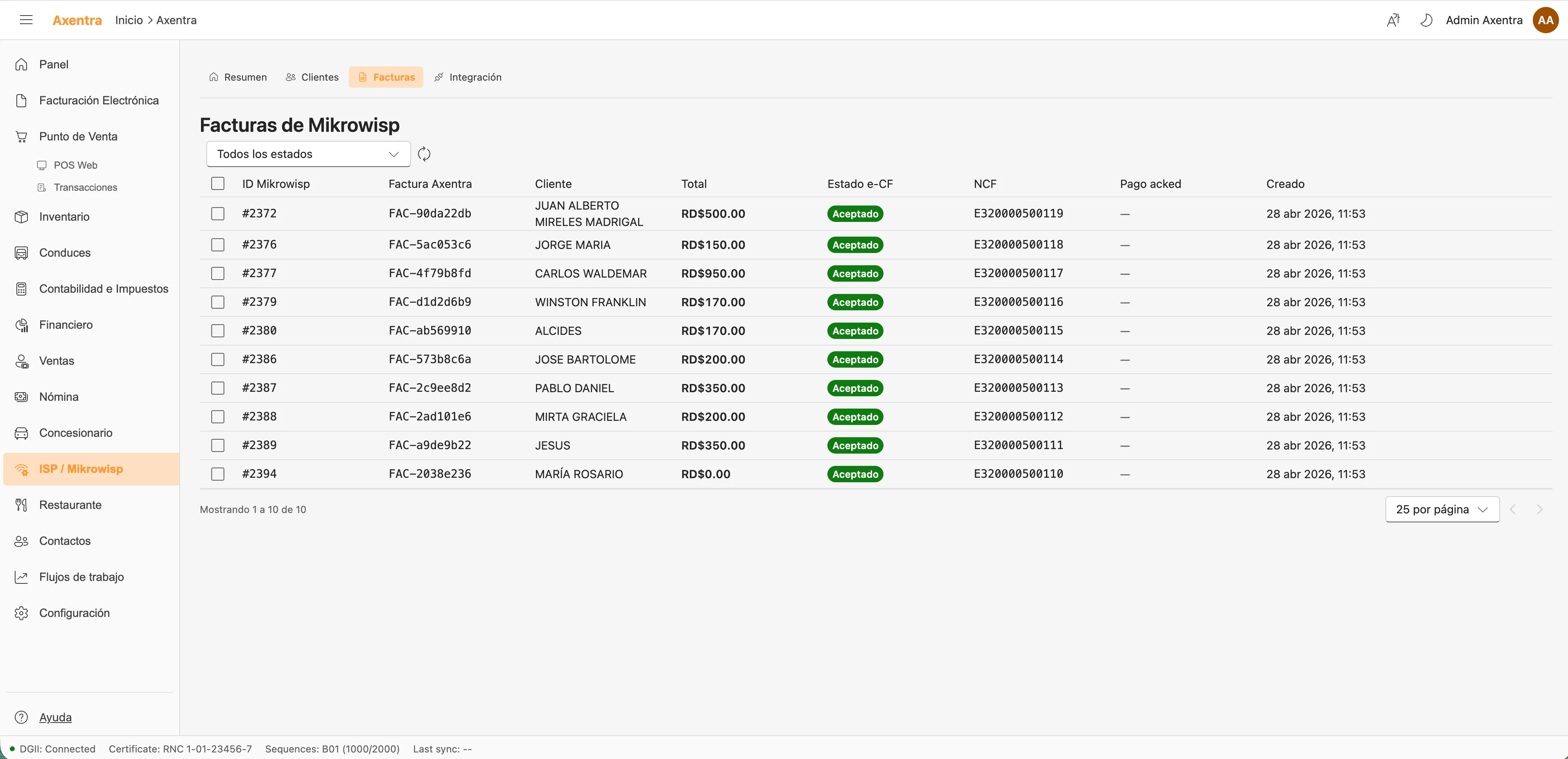The height and width of the screenshot is (759, 1568).
Task: Click the Flujos de trabajo graph icon
Action: (x=21, y=577)
